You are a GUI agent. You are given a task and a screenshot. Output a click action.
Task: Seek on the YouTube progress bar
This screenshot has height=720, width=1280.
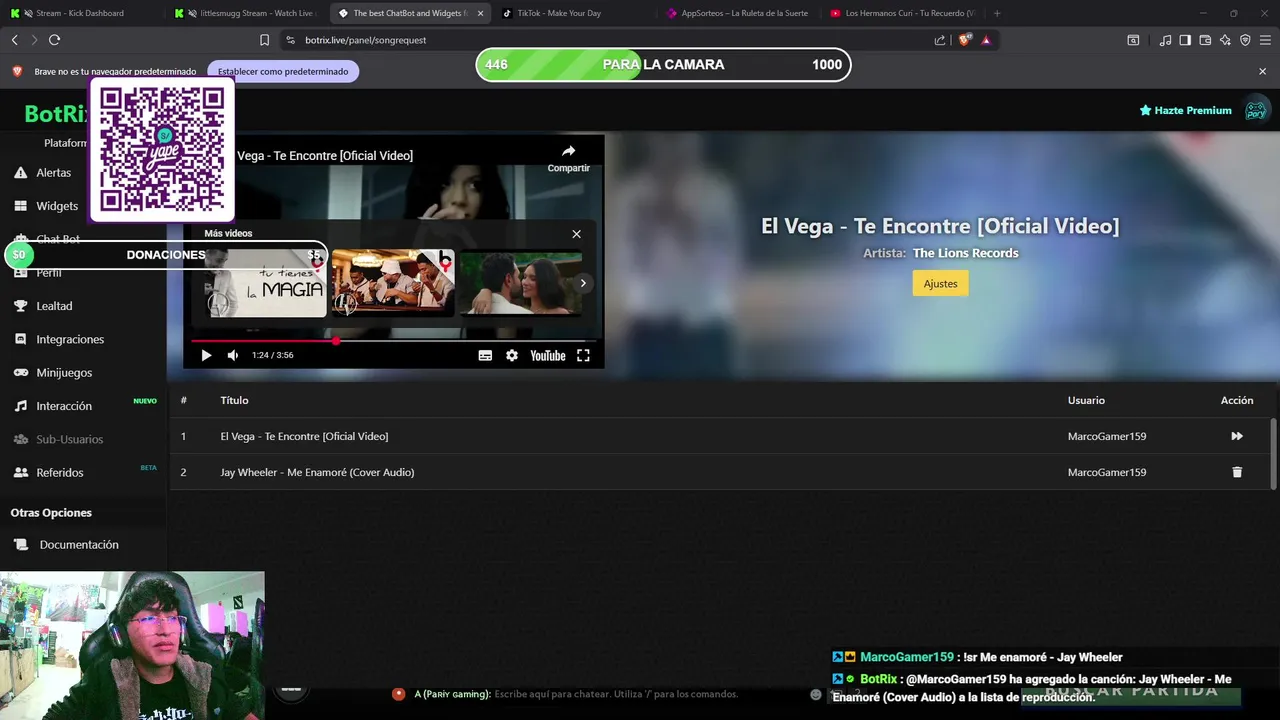click(x=394, y=341)
